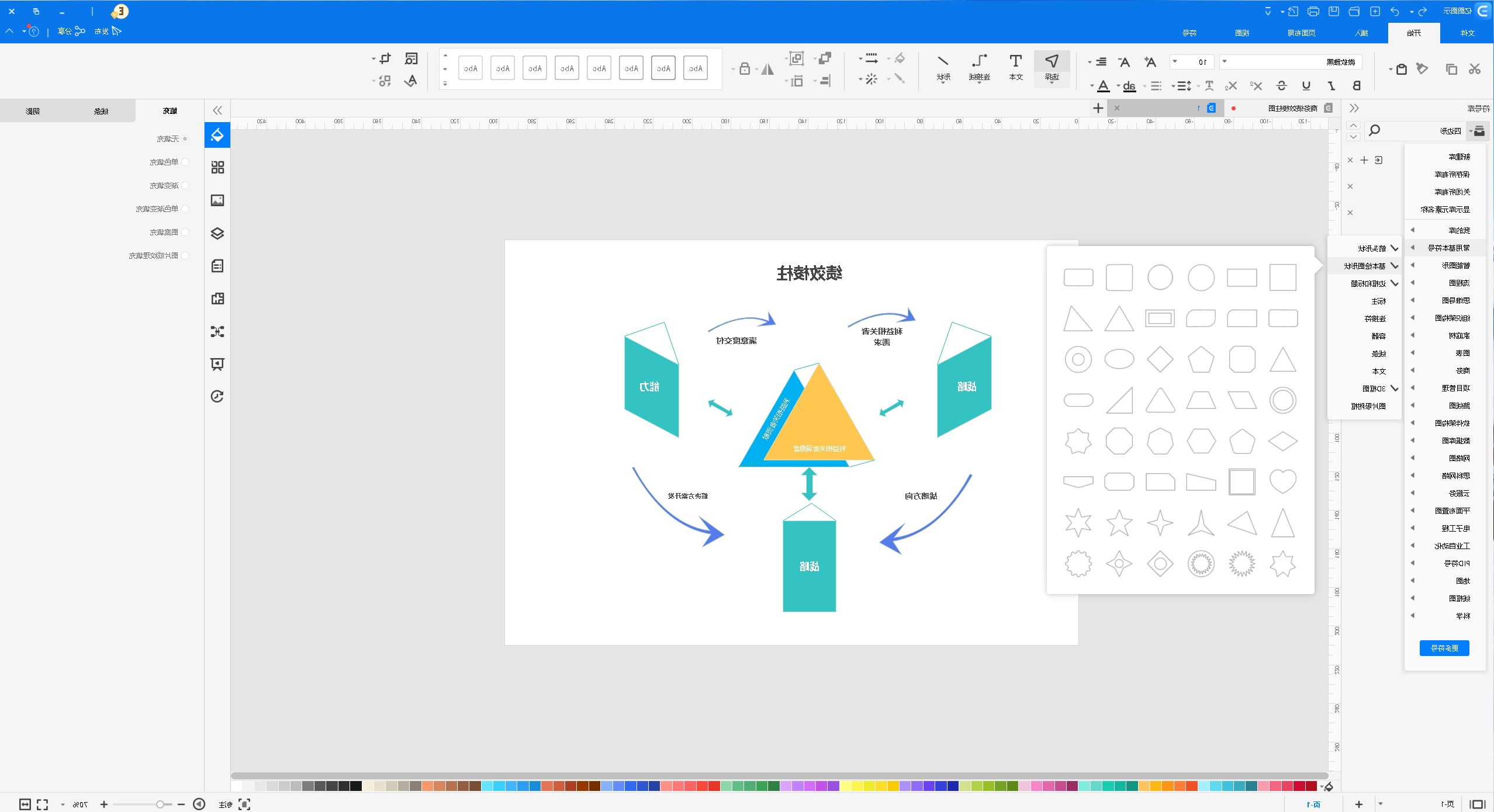The height and width of the screenshot is (812, 1494).
Task: Select the 图案填充 (Pattern fill) radio button
Action: click(185, 233)
